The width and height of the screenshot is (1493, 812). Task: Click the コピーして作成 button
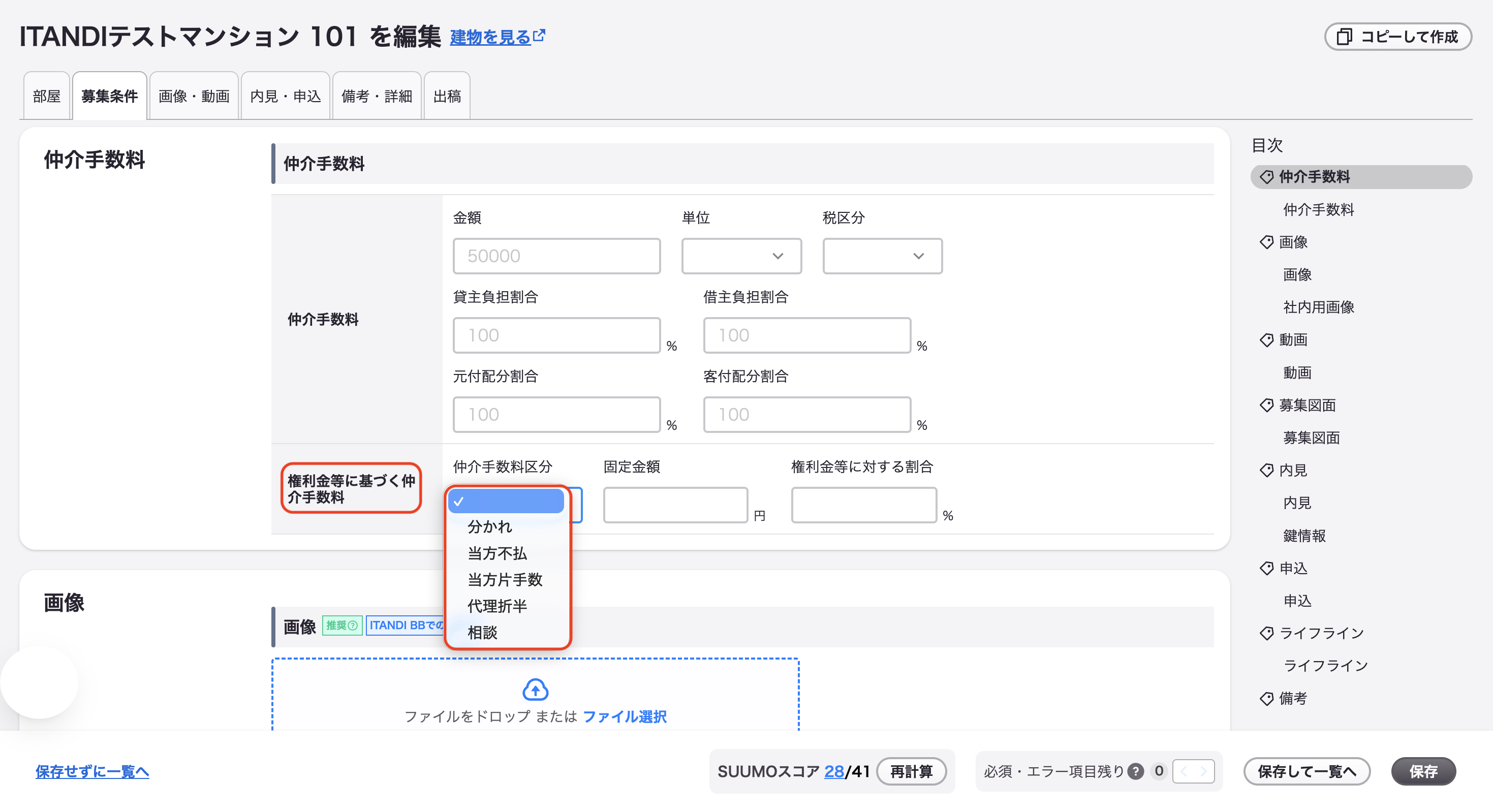[x=1397, y=37]
